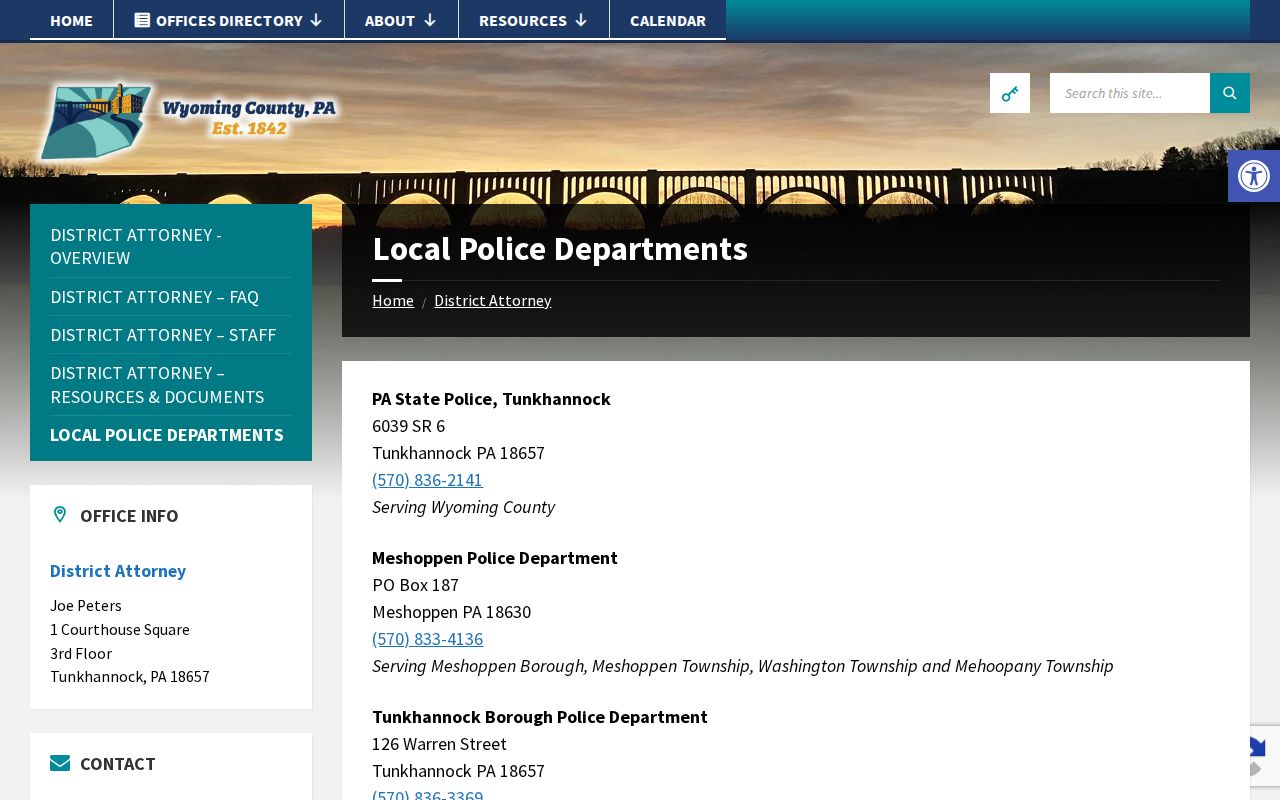1280x800 pixels.
Task: Expand the About menu arrow
Action: coord(430,20)
